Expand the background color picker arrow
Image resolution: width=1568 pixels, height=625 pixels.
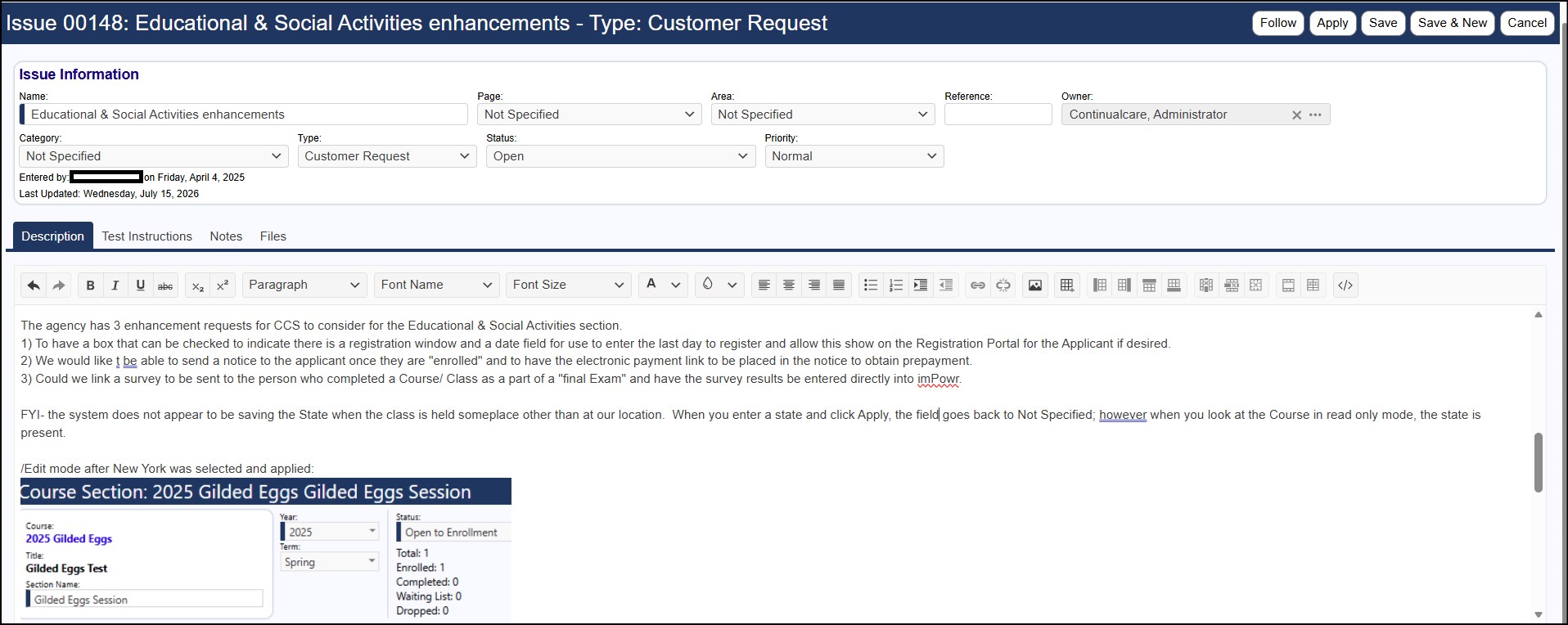coord(732,285)
